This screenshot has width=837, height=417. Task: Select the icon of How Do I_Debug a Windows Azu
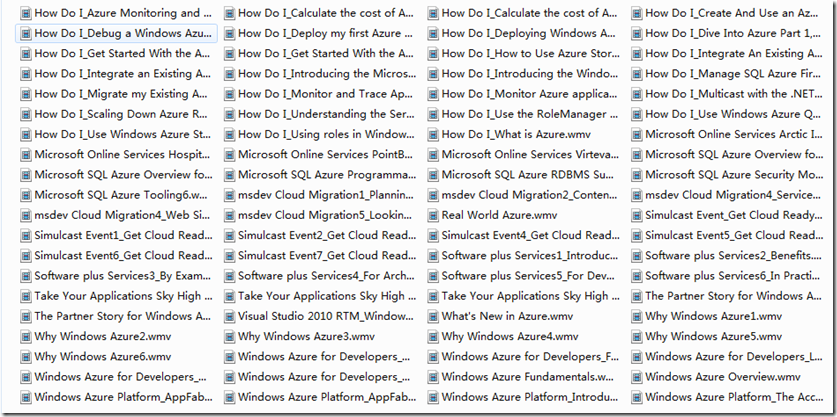tap(26, 34)
